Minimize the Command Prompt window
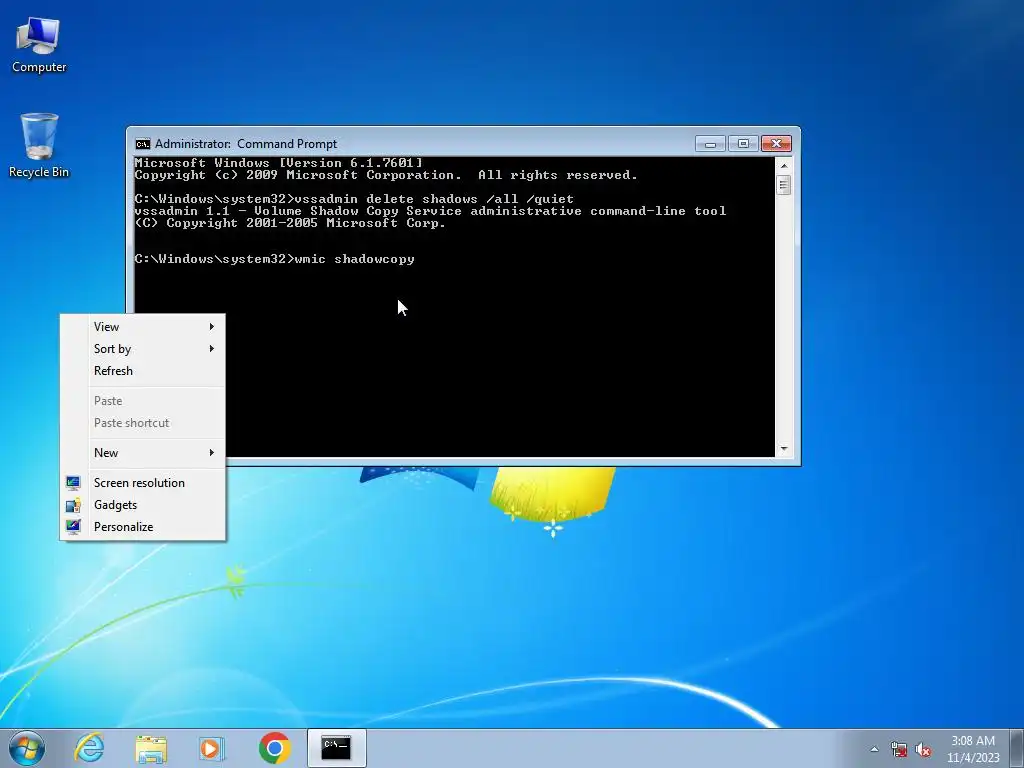Screen dimensions: 1024x768 click(711, 144)
